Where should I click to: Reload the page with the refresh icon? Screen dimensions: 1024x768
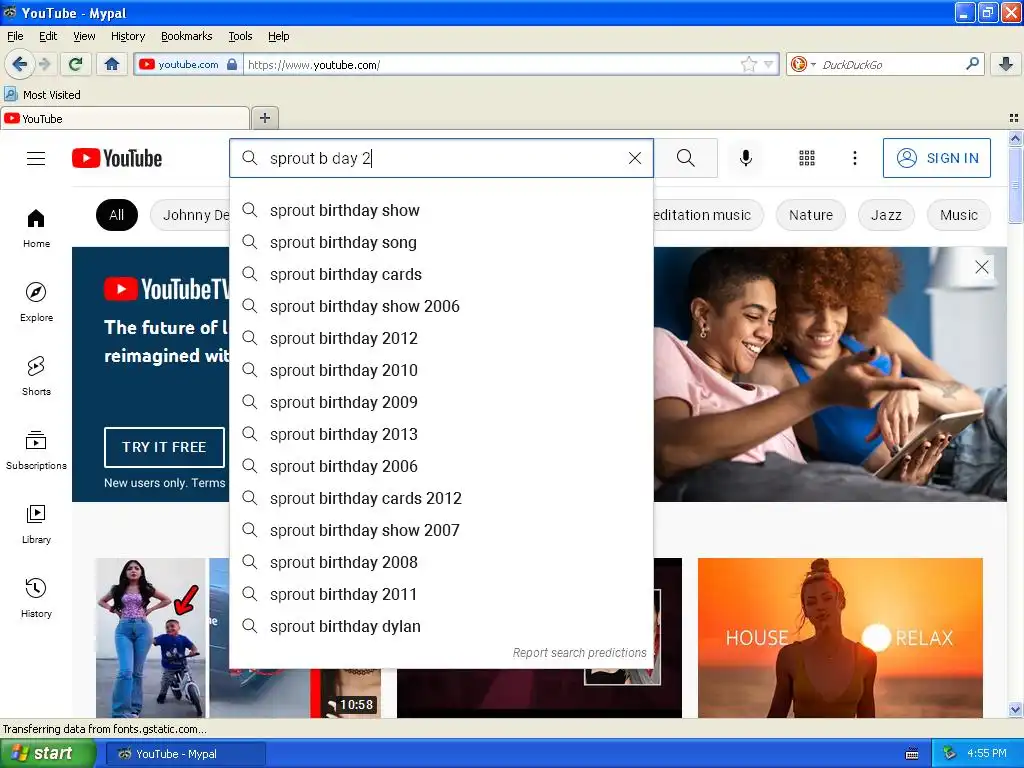tap(75, 64)
